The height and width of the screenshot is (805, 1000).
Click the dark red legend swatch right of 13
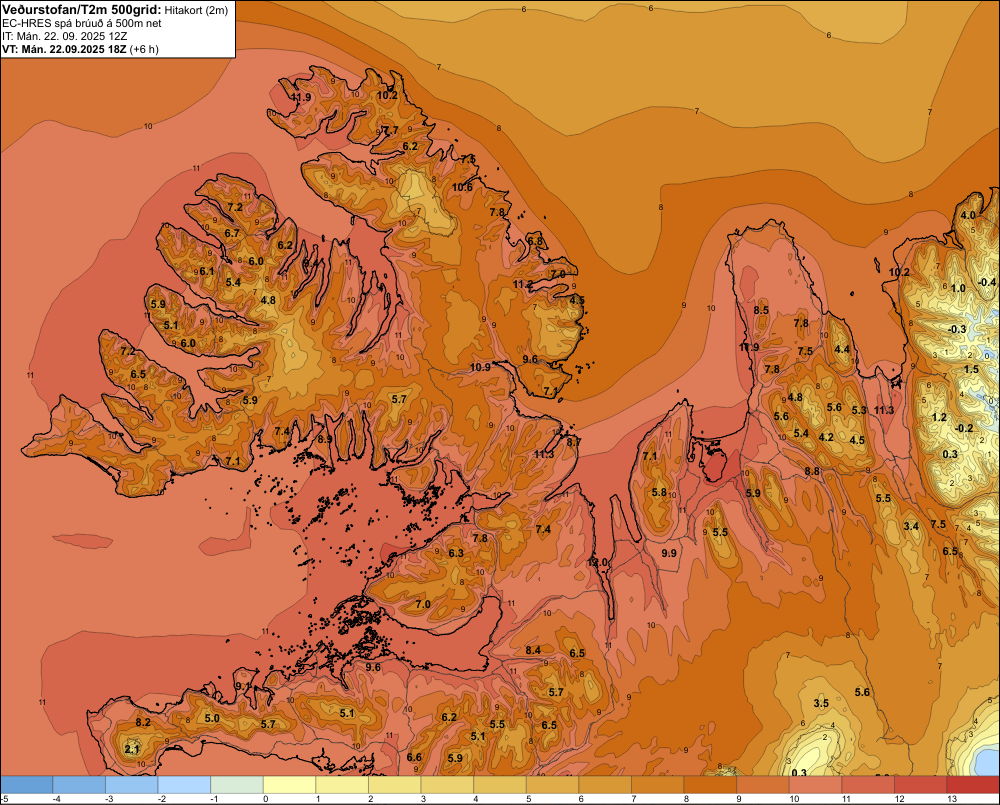973,785
